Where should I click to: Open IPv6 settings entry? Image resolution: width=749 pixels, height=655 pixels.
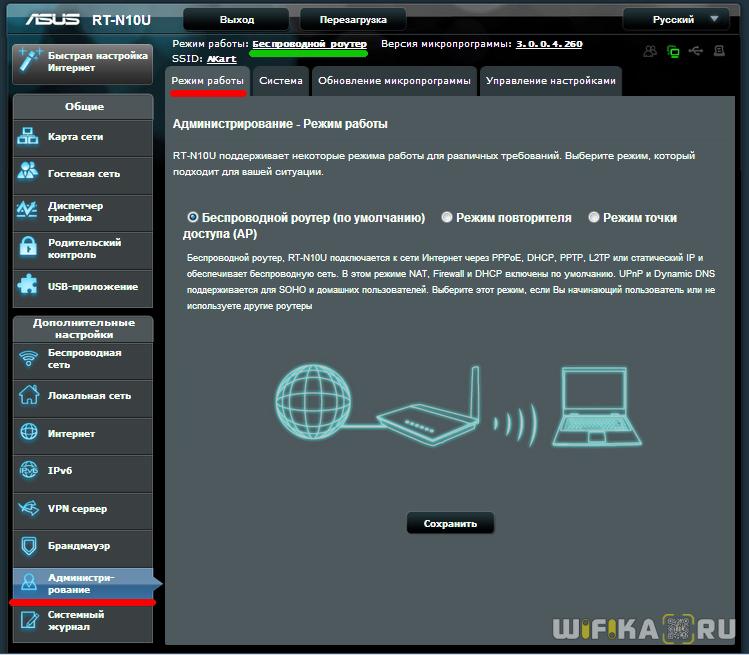pos(83,471)
